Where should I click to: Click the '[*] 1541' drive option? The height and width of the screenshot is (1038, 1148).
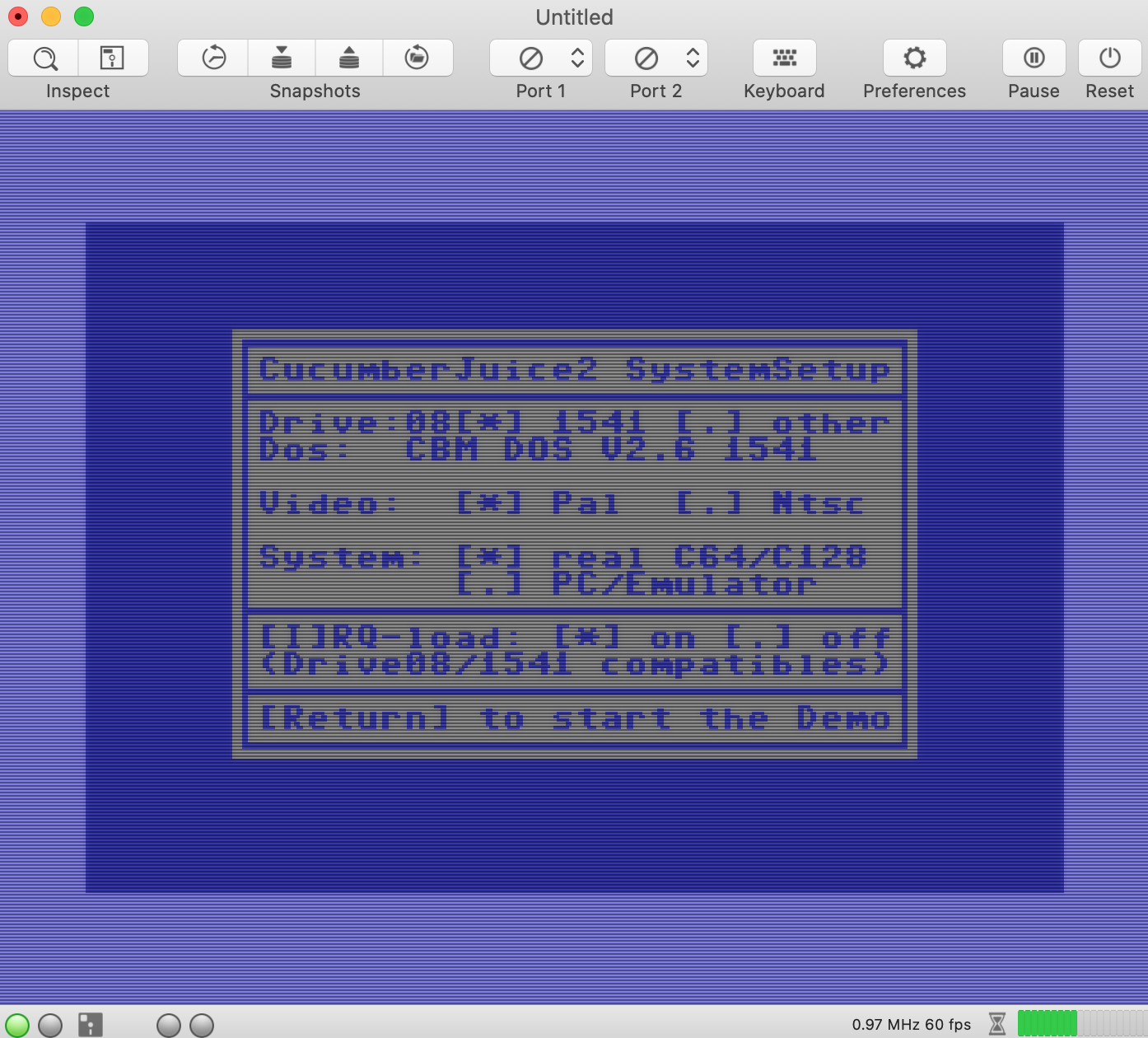(550, 422)
